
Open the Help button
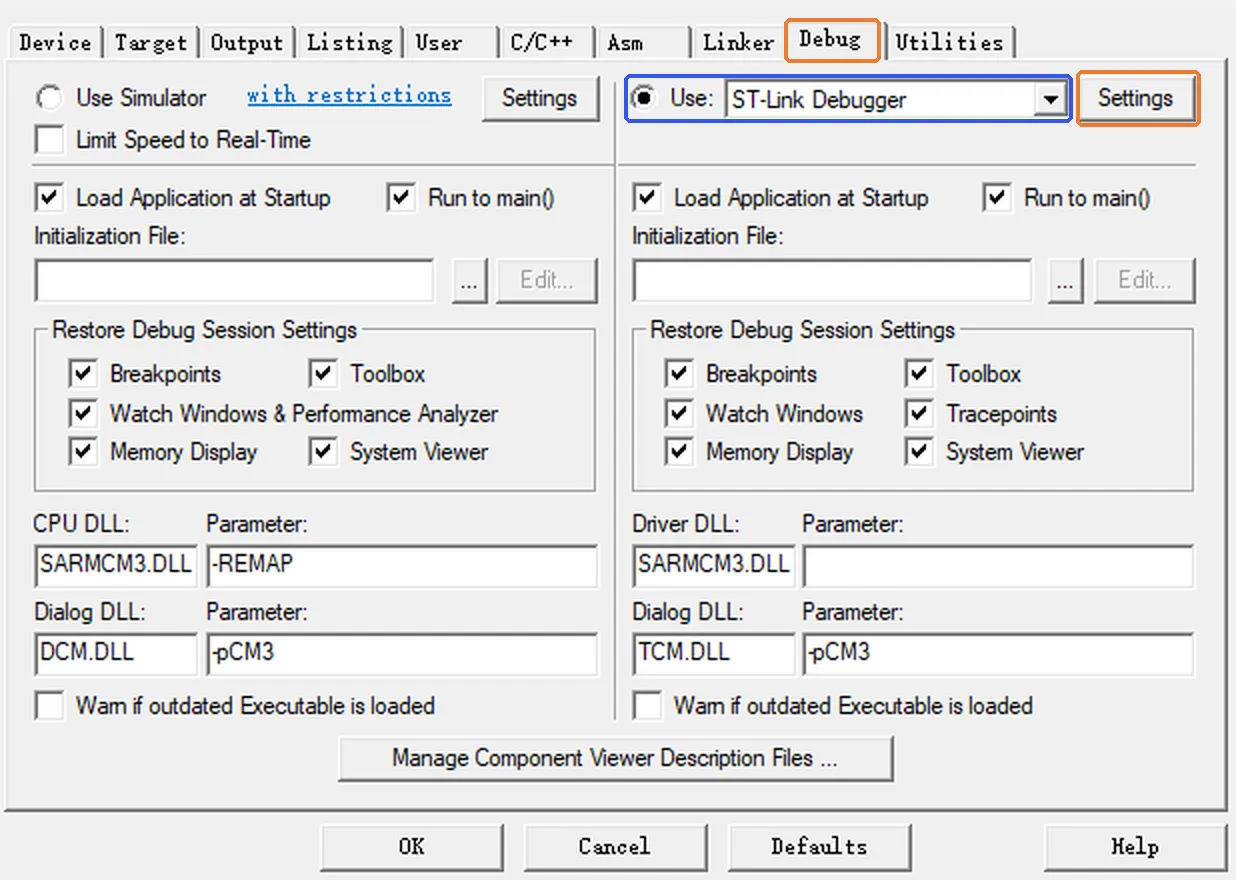click(x=1135, y=847)
